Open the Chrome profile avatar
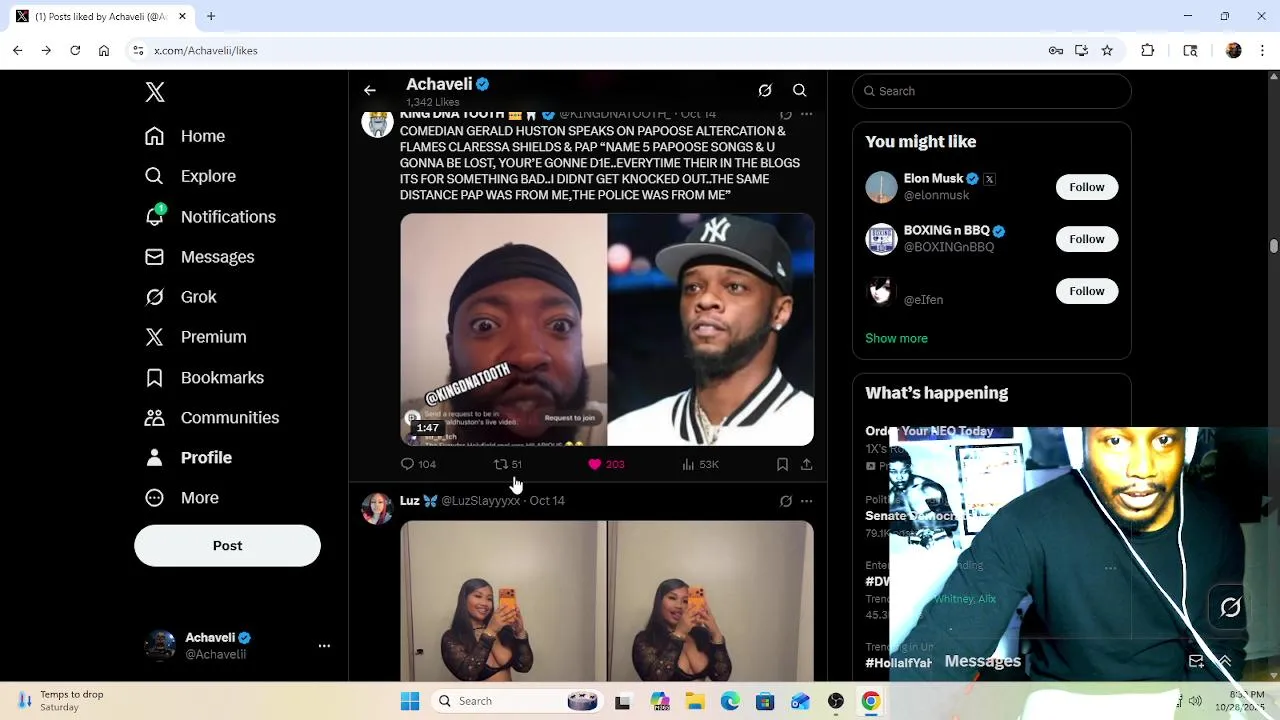This screenshot has width=1280, height=720. coord(1234,50)
